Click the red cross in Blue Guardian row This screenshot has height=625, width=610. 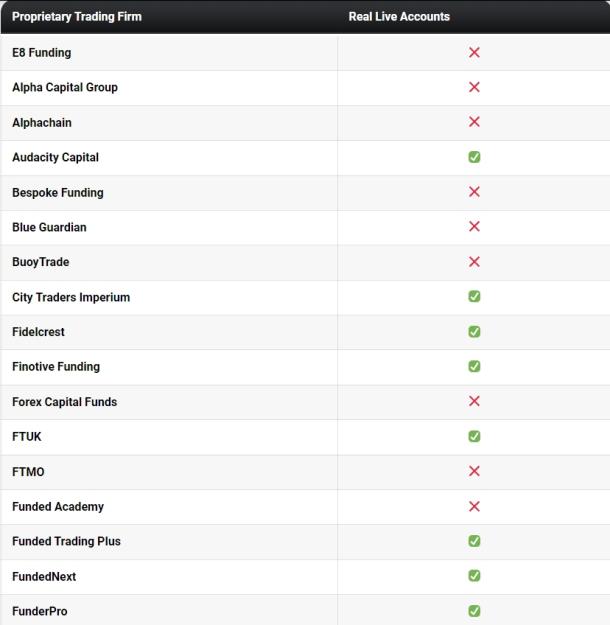[x=474, y=226]
